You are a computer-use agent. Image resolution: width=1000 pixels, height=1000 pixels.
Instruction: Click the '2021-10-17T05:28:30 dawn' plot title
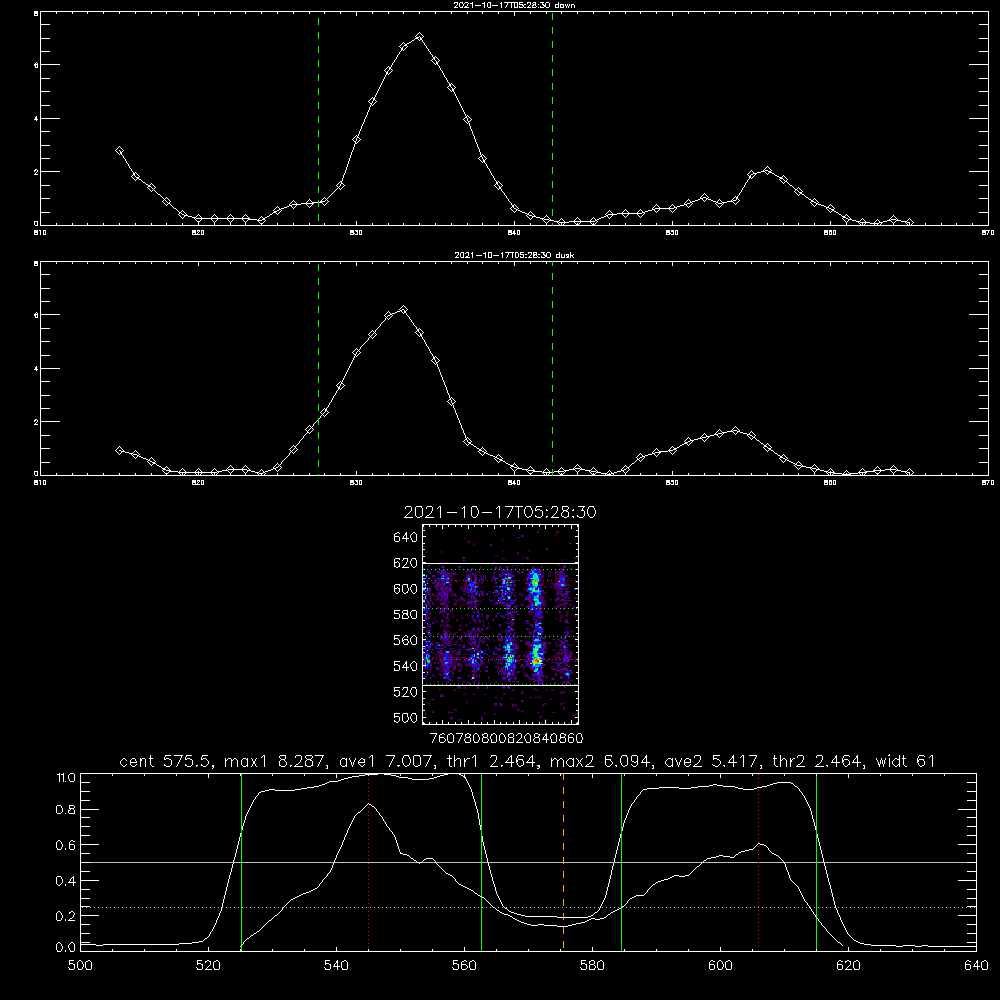tap(514, 5)
